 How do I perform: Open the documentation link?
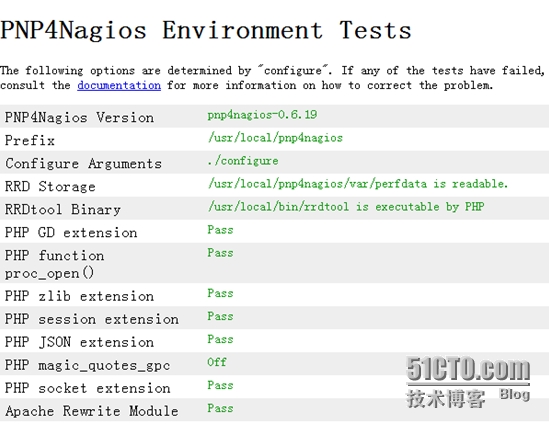click(x=119, y=85)
